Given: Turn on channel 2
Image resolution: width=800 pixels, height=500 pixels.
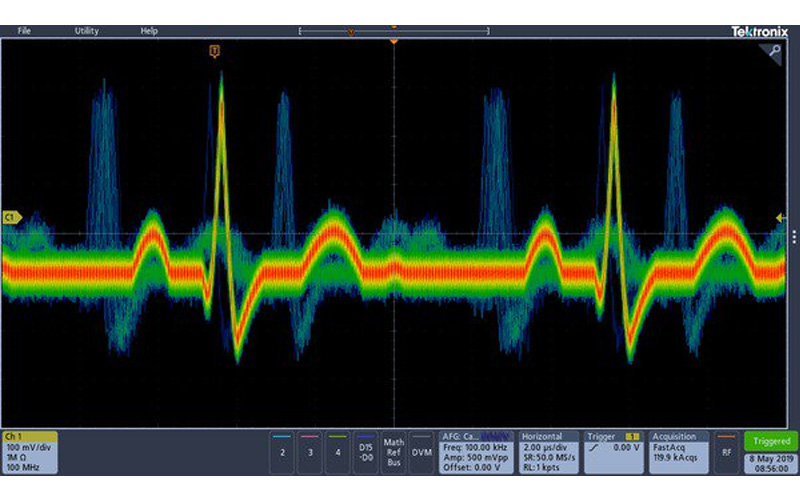Looking at the screenshot, I should coord(282,452).
